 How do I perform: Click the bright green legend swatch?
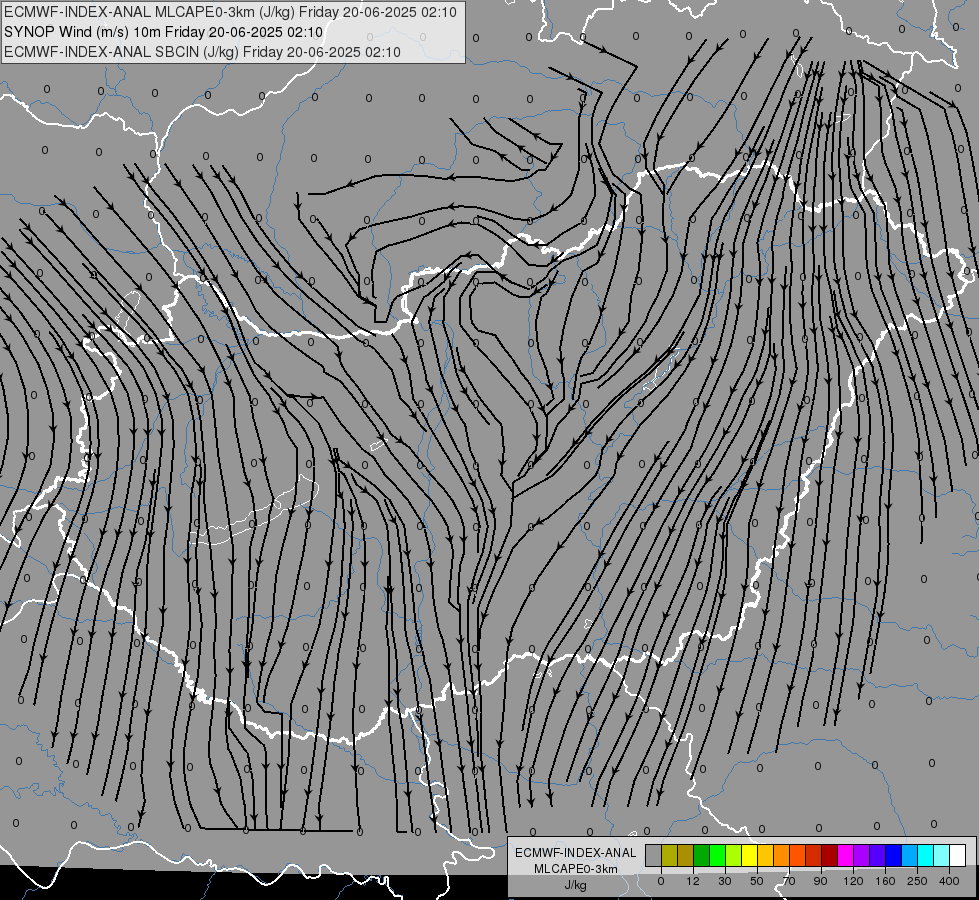click(x=717, y=855)
